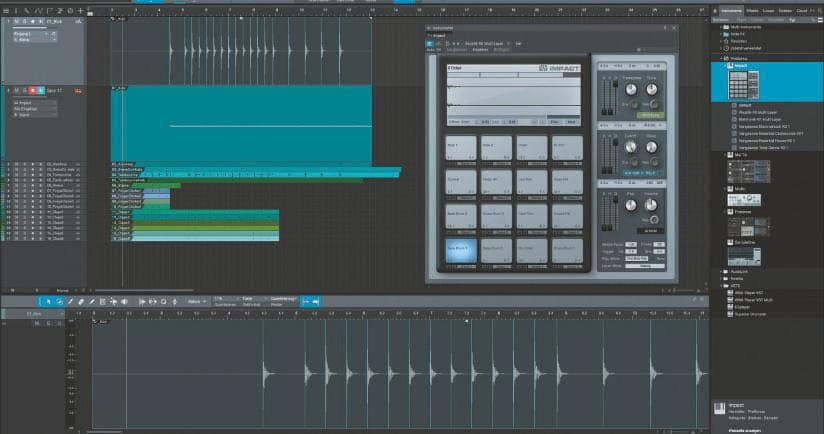This screenshot has height=434, width=824.
Task: Solo the 01_Kick audio track
Action: 24,22
